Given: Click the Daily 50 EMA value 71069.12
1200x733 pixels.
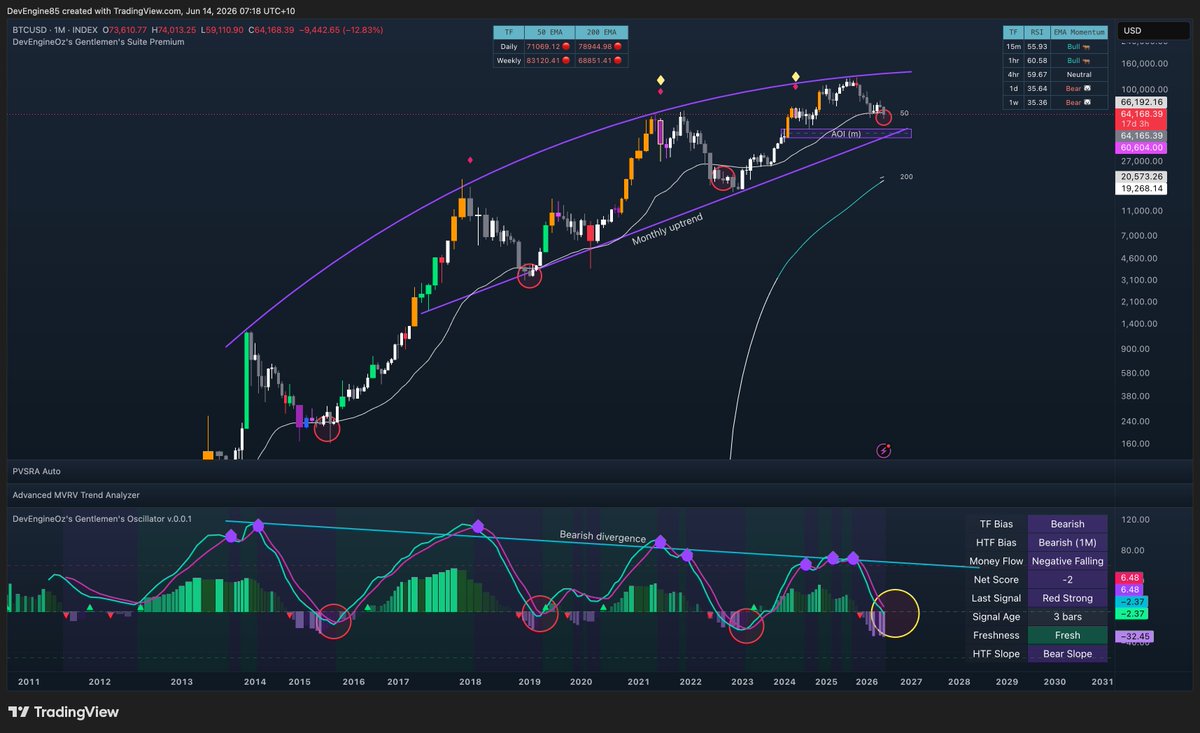Looking at the screenshot, I should (x=547, y=46).
